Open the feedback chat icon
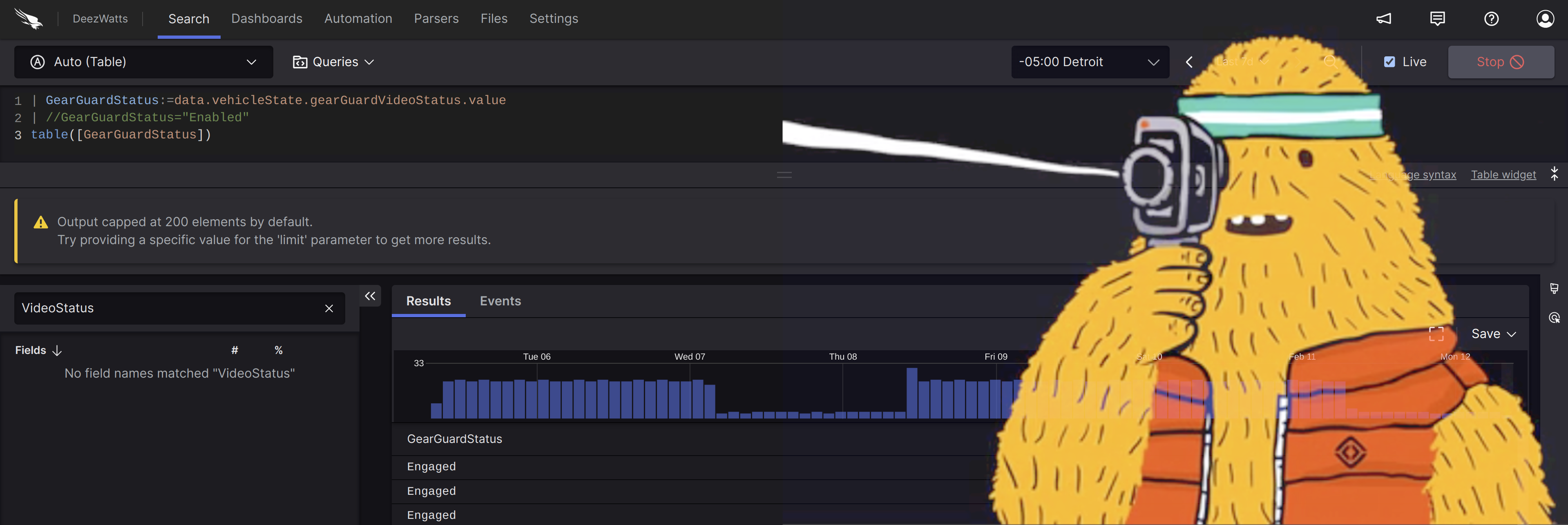The height and width of the screenshot is (525, 1568). [x=1437, y=19]
